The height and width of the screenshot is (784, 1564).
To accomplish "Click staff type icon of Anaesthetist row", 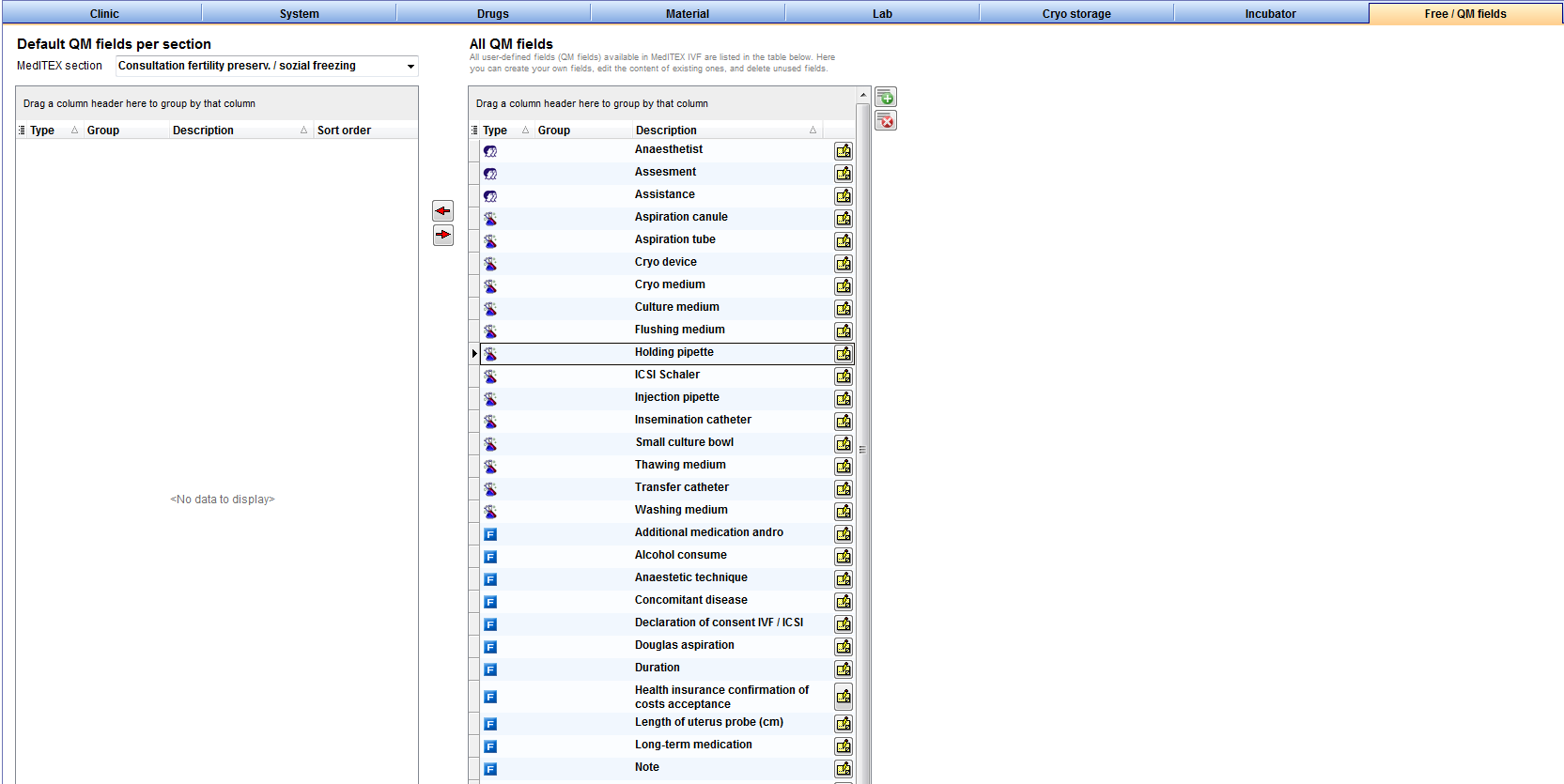I will click(x=490, y=151).
